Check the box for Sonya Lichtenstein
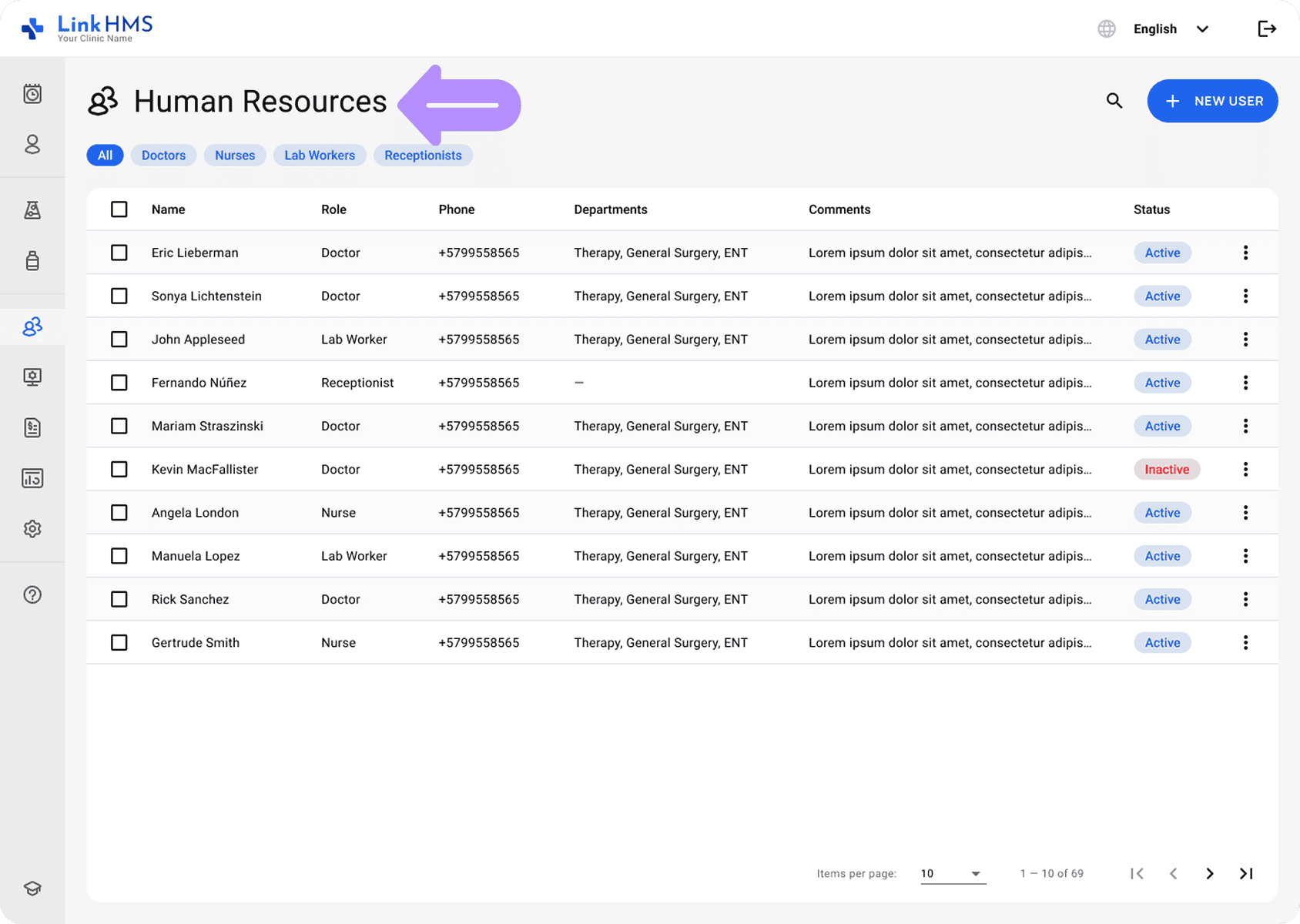The image size is (1300, 924). pyautogui.click(x=119, y=296)
